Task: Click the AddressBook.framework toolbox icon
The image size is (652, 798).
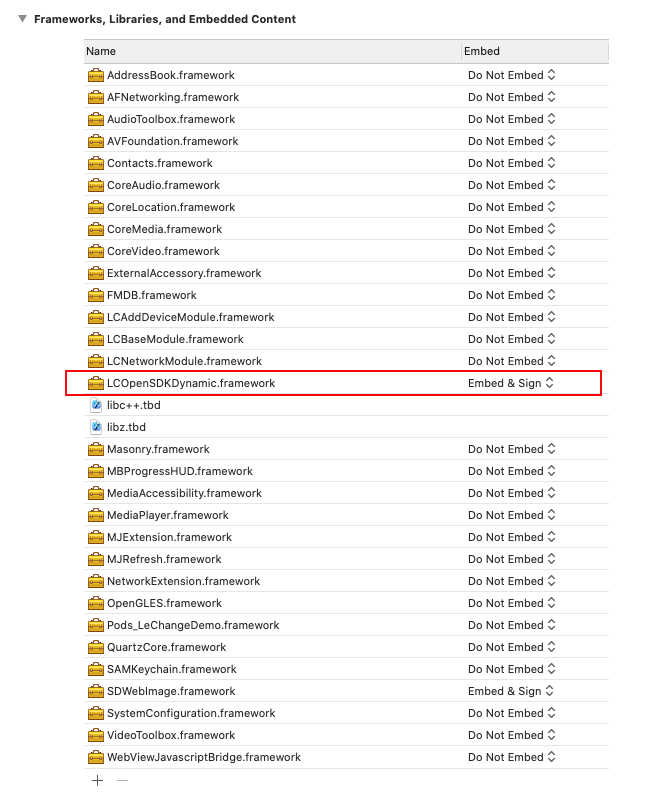Action: coord(96,75)
